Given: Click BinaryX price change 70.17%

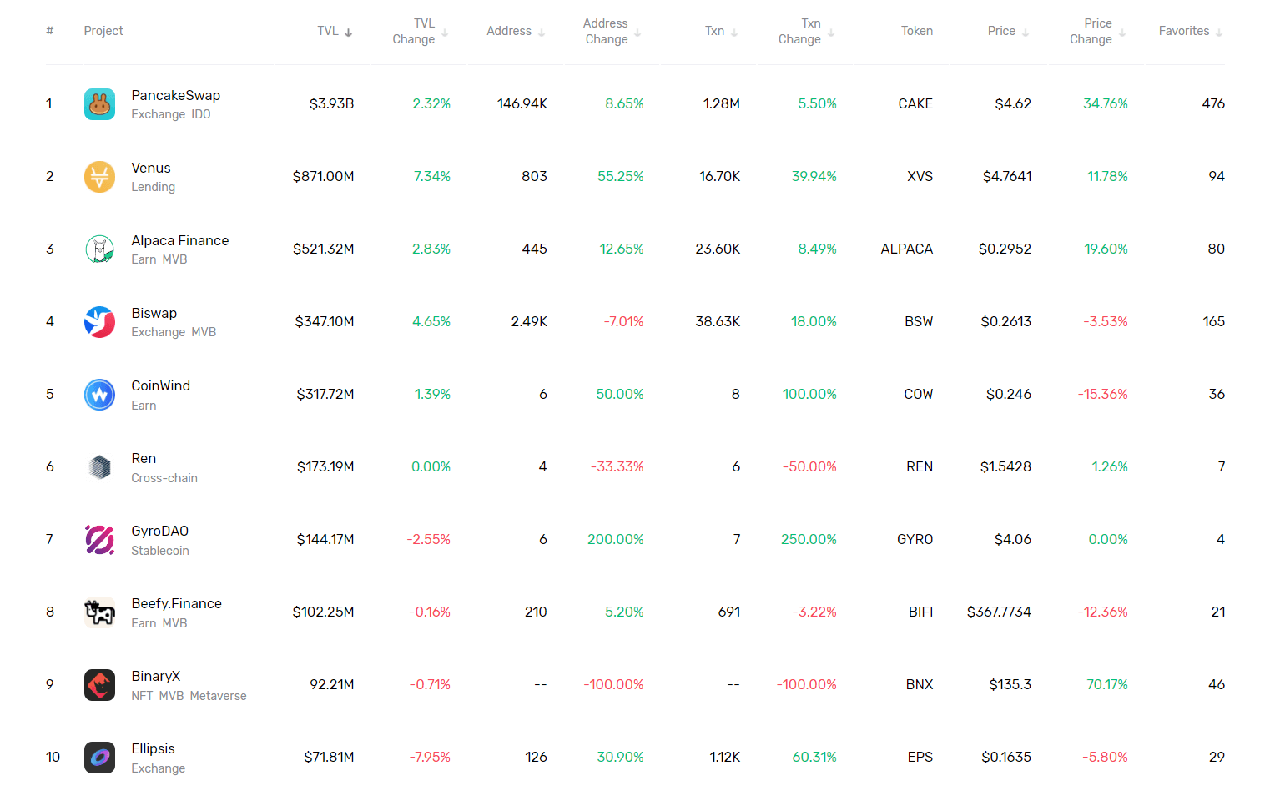Looking at the screenshot, I should pyautogui.click(x=1106, y=685).
